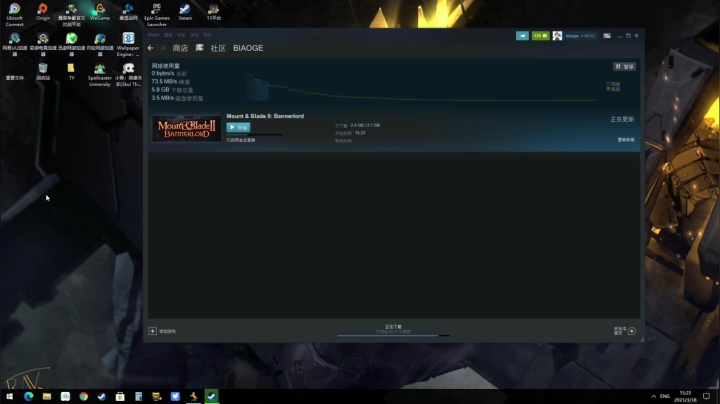Image resolution: width=720 pixels, height=404 pixels.
Task: Go back with the Steam back arrow
Action: click(151, 48)
